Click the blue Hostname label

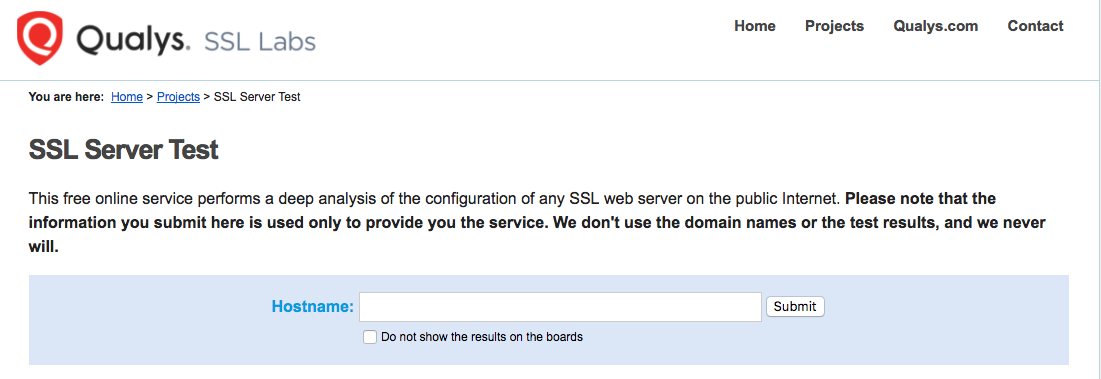point(313,307)
